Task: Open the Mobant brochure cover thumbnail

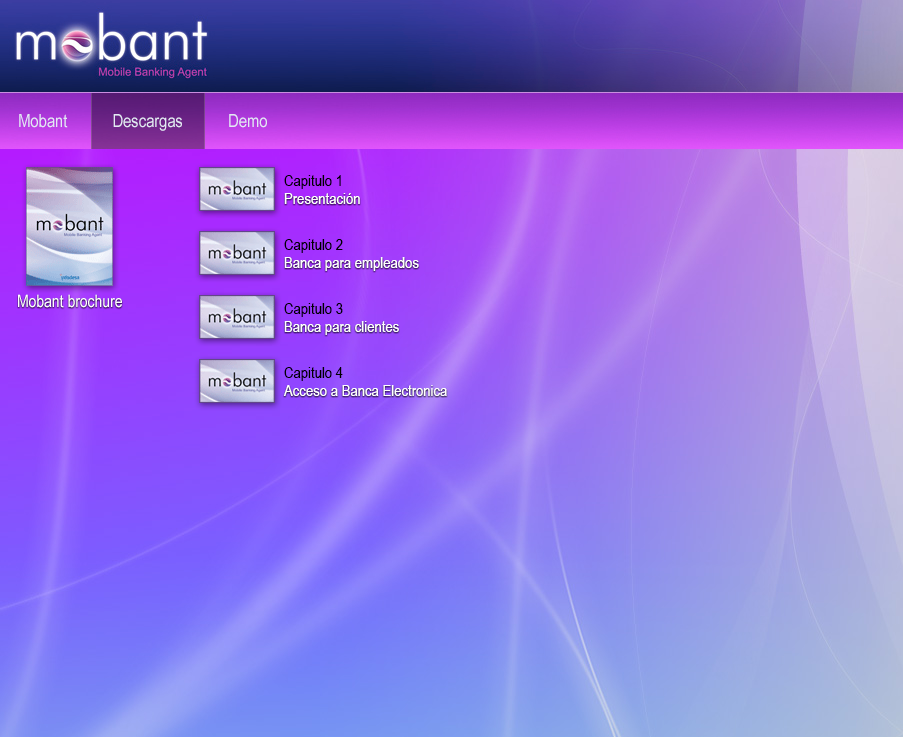Action: 69,227
